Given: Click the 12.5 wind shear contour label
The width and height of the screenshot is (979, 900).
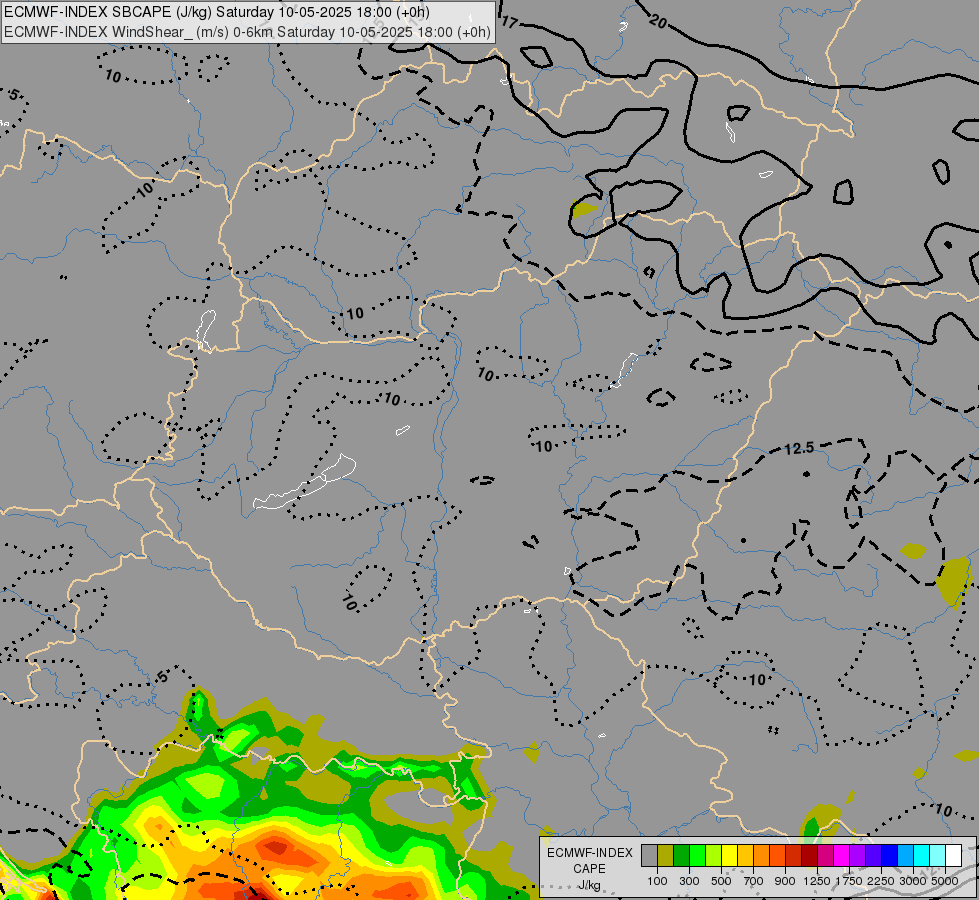Looking at the screenshot, I should pos(800,448).
